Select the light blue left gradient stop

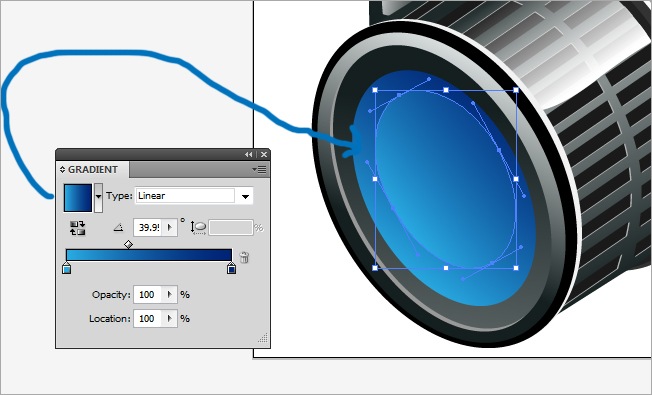[67, 268]
